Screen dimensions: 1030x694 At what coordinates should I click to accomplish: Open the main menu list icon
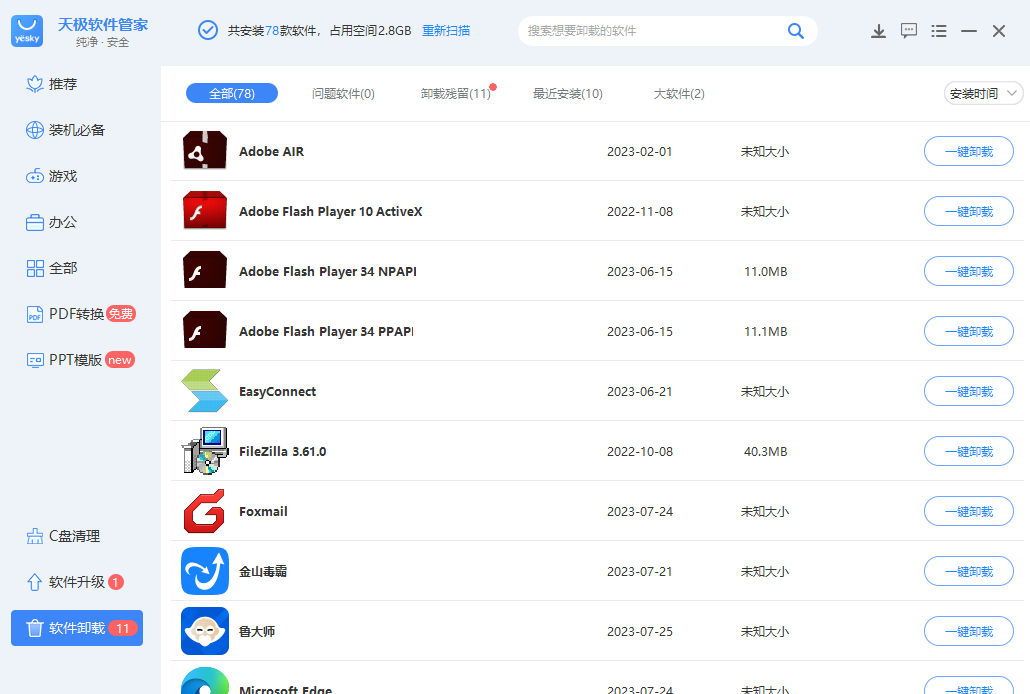coord(939,31)
